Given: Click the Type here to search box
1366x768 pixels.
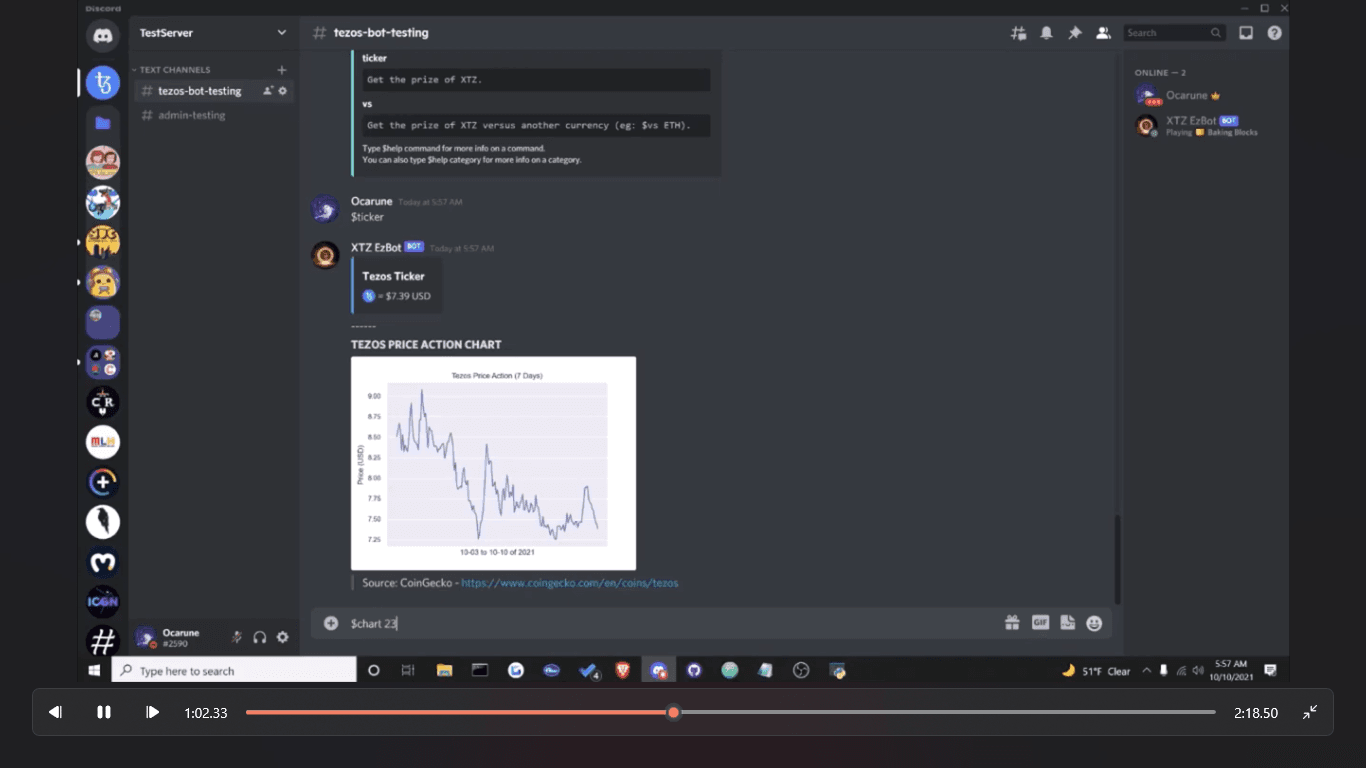Looking at the screenshot, I should pyautogui.click(x=233, y=670).
